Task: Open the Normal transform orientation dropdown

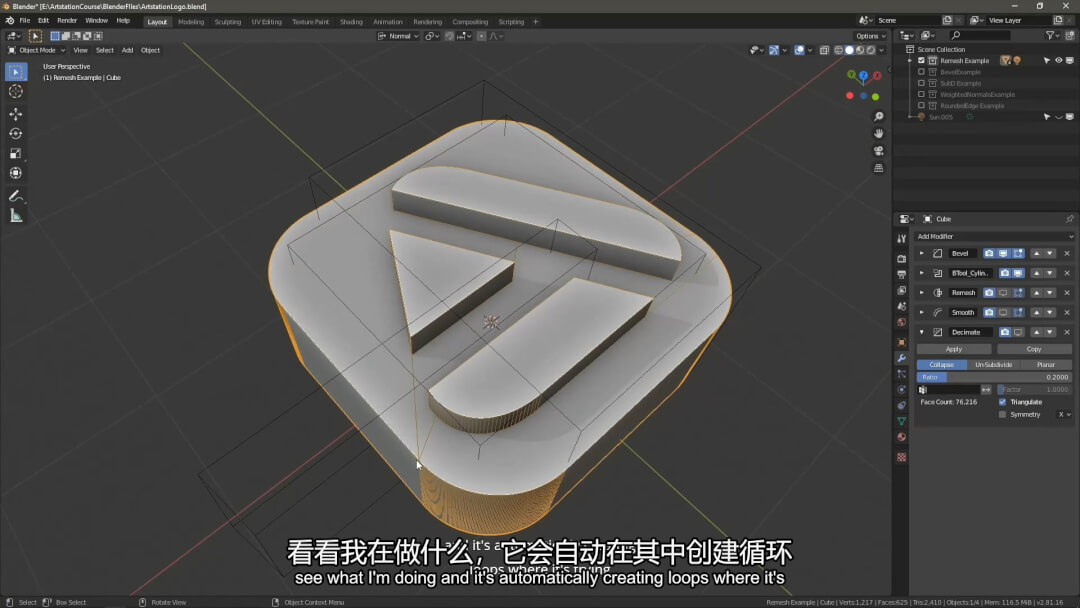Action: (x=399, y=36)
